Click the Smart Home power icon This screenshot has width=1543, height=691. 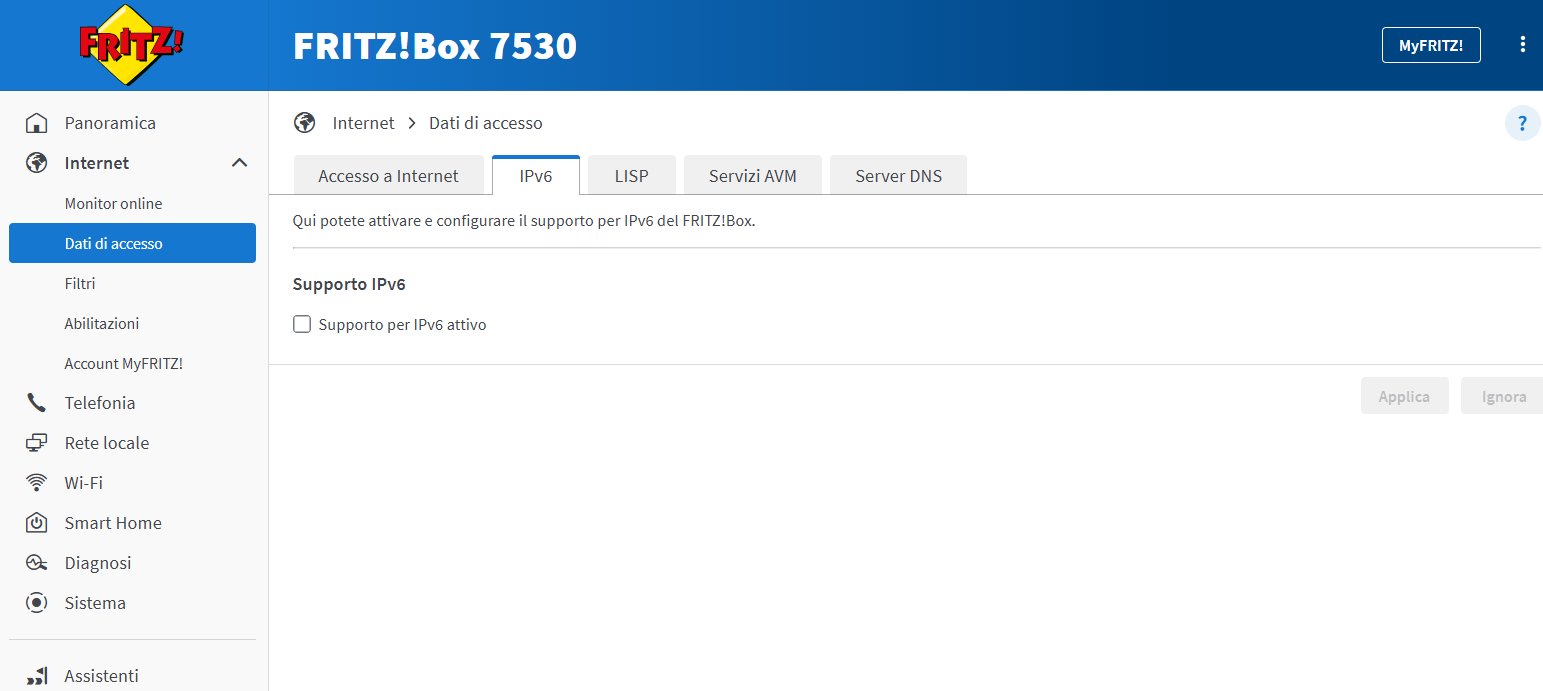point(37,523)
